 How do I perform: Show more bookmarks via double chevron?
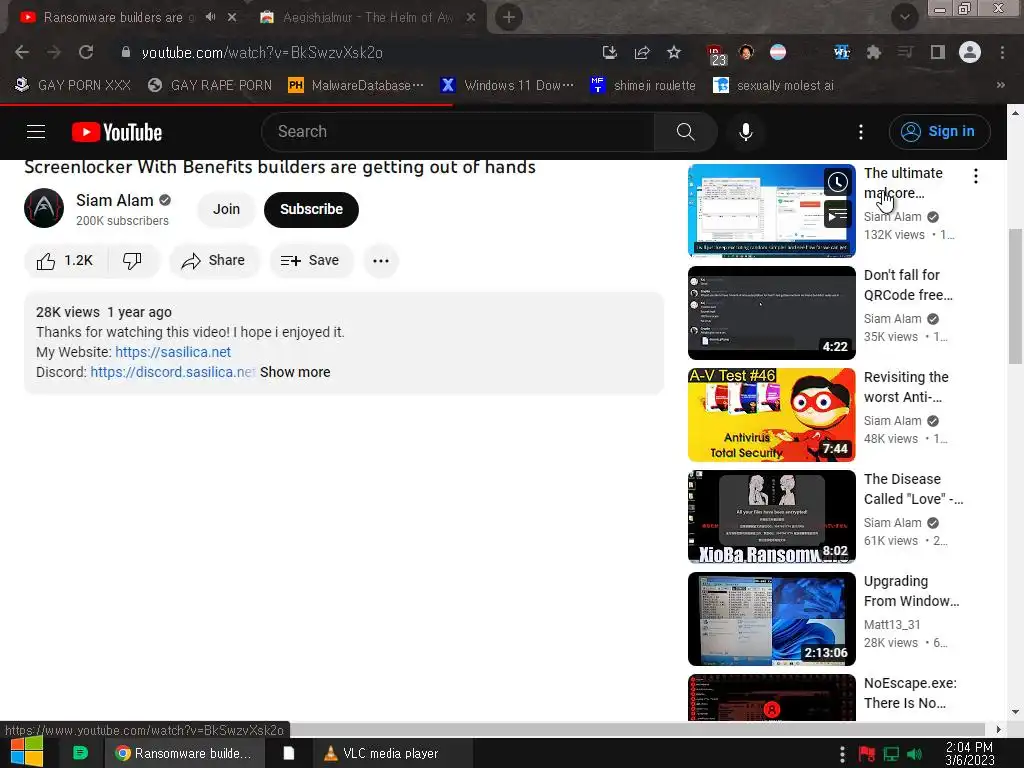[x=1000, y=85]
